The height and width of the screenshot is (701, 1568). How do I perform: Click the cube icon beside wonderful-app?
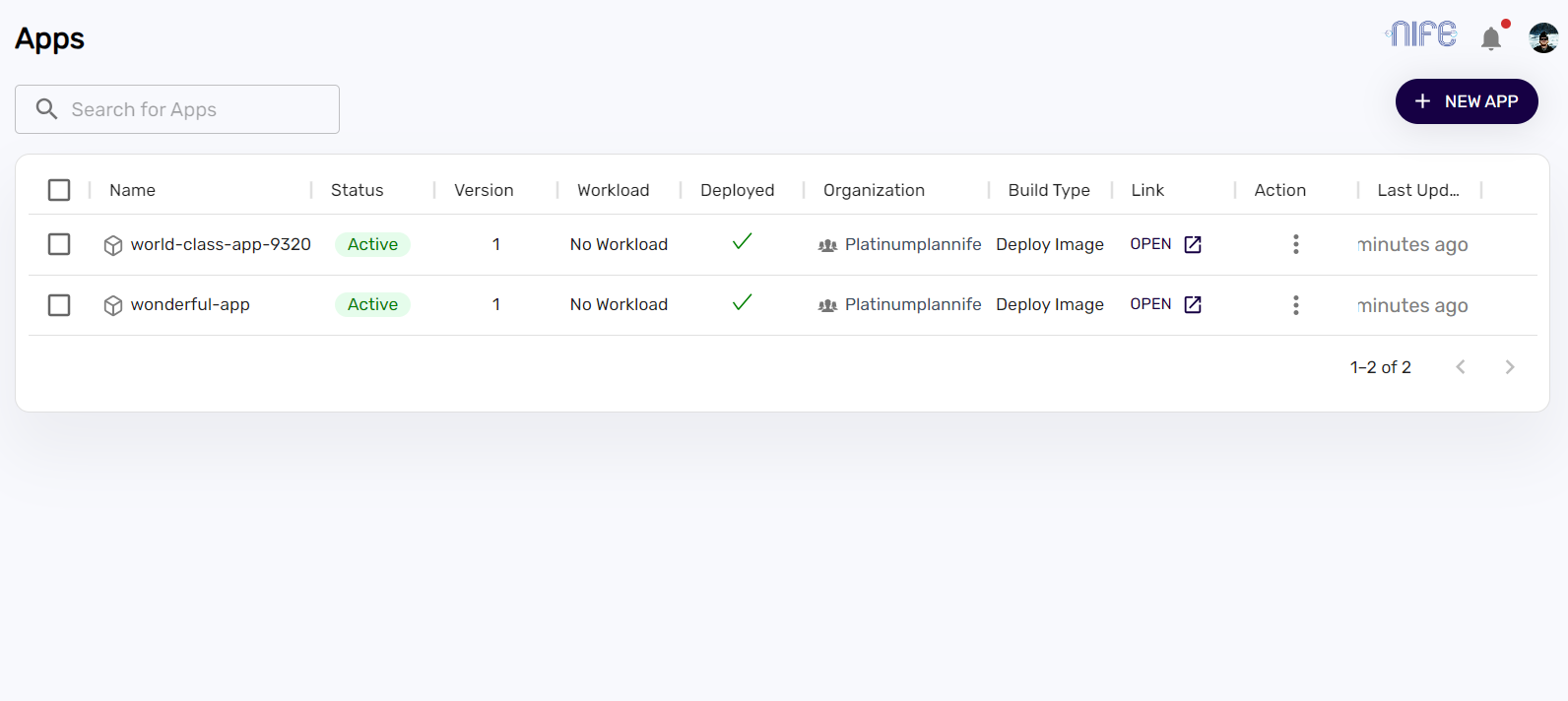pyautogui.click(x=113, y=305)
